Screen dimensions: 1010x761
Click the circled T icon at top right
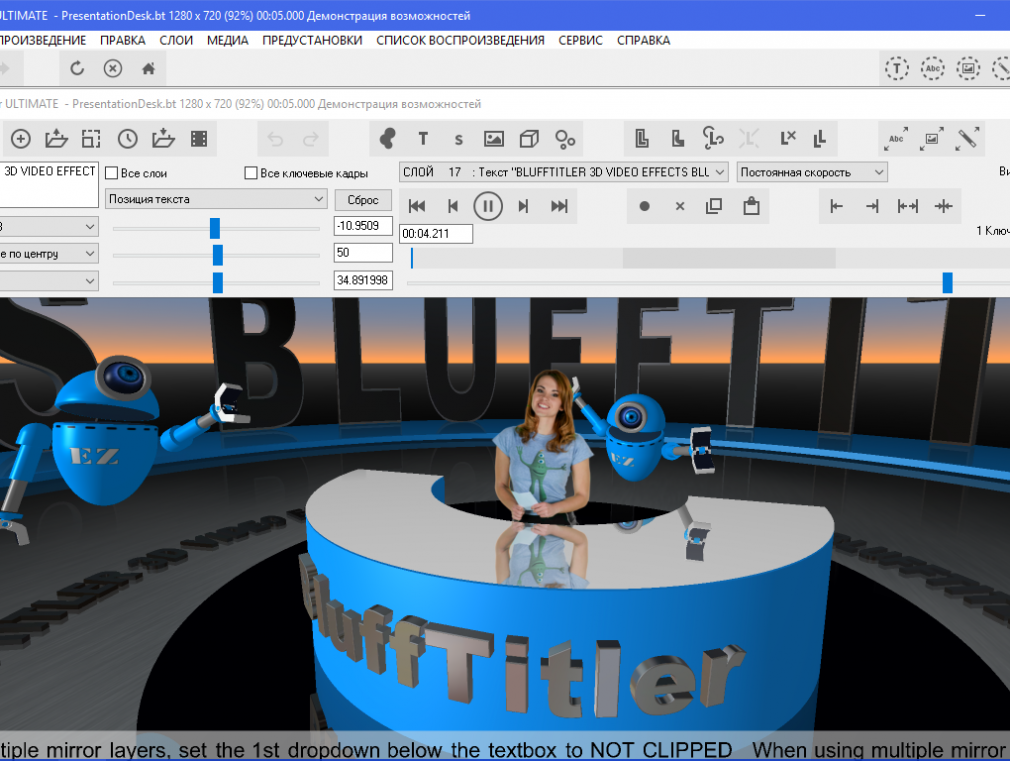coord(897,68)
